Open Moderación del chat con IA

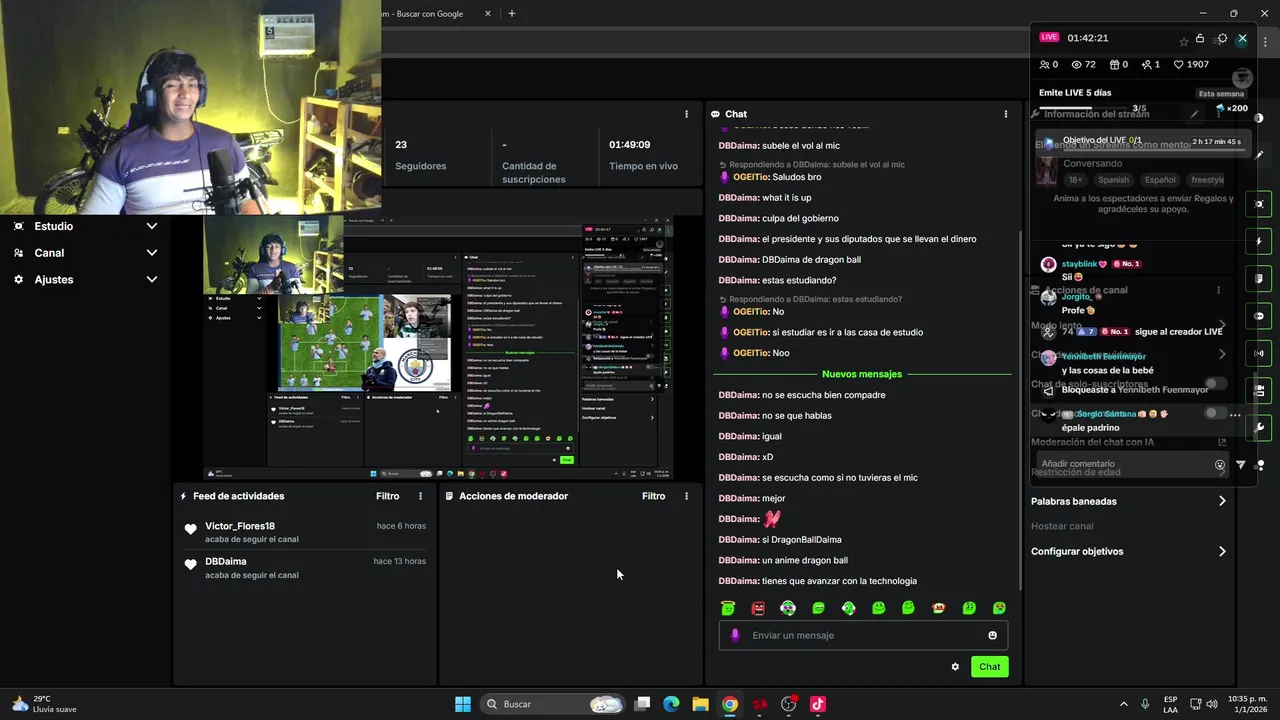pyautogui.click(x=1128, y=442)
